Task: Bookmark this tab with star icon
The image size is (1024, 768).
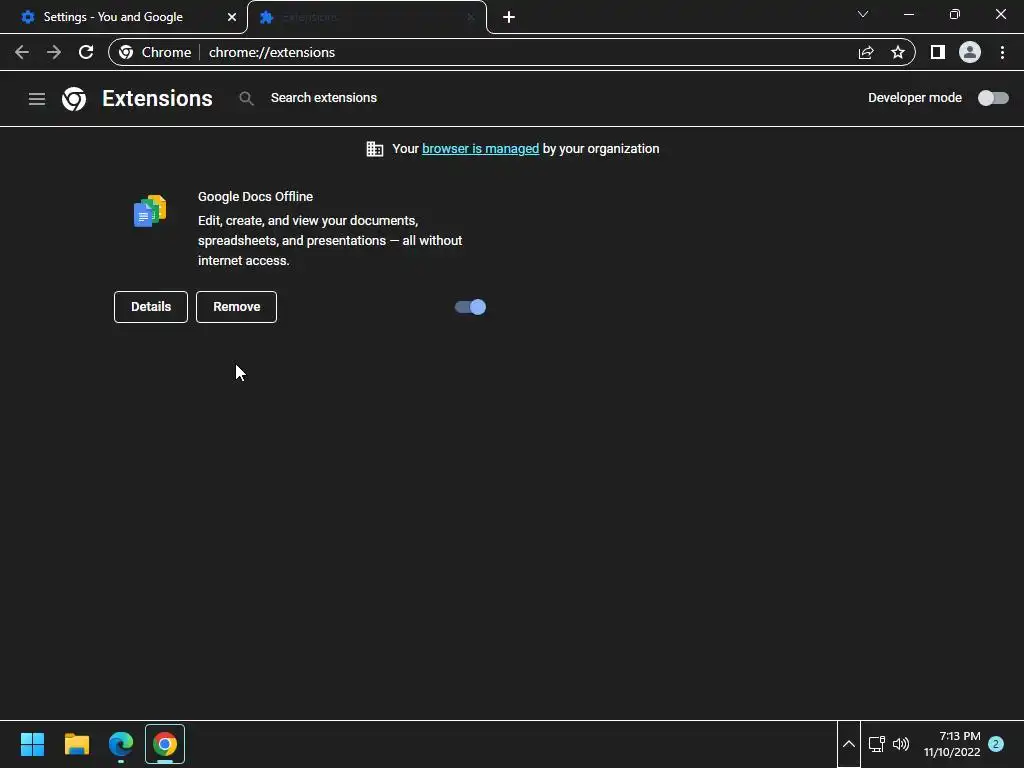Action: click(898, 52)
